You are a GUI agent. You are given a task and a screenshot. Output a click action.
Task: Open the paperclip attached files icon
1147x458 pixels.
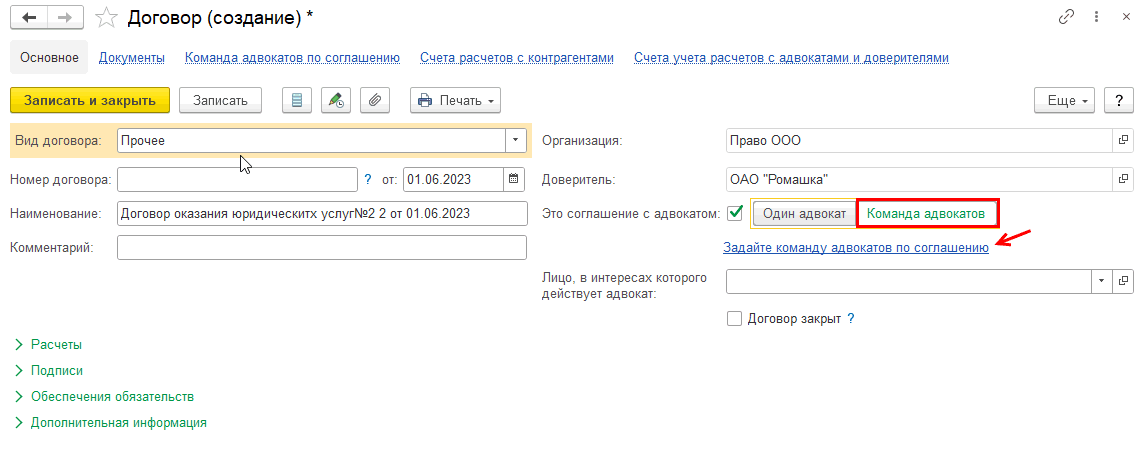click(x=375, y=100)
